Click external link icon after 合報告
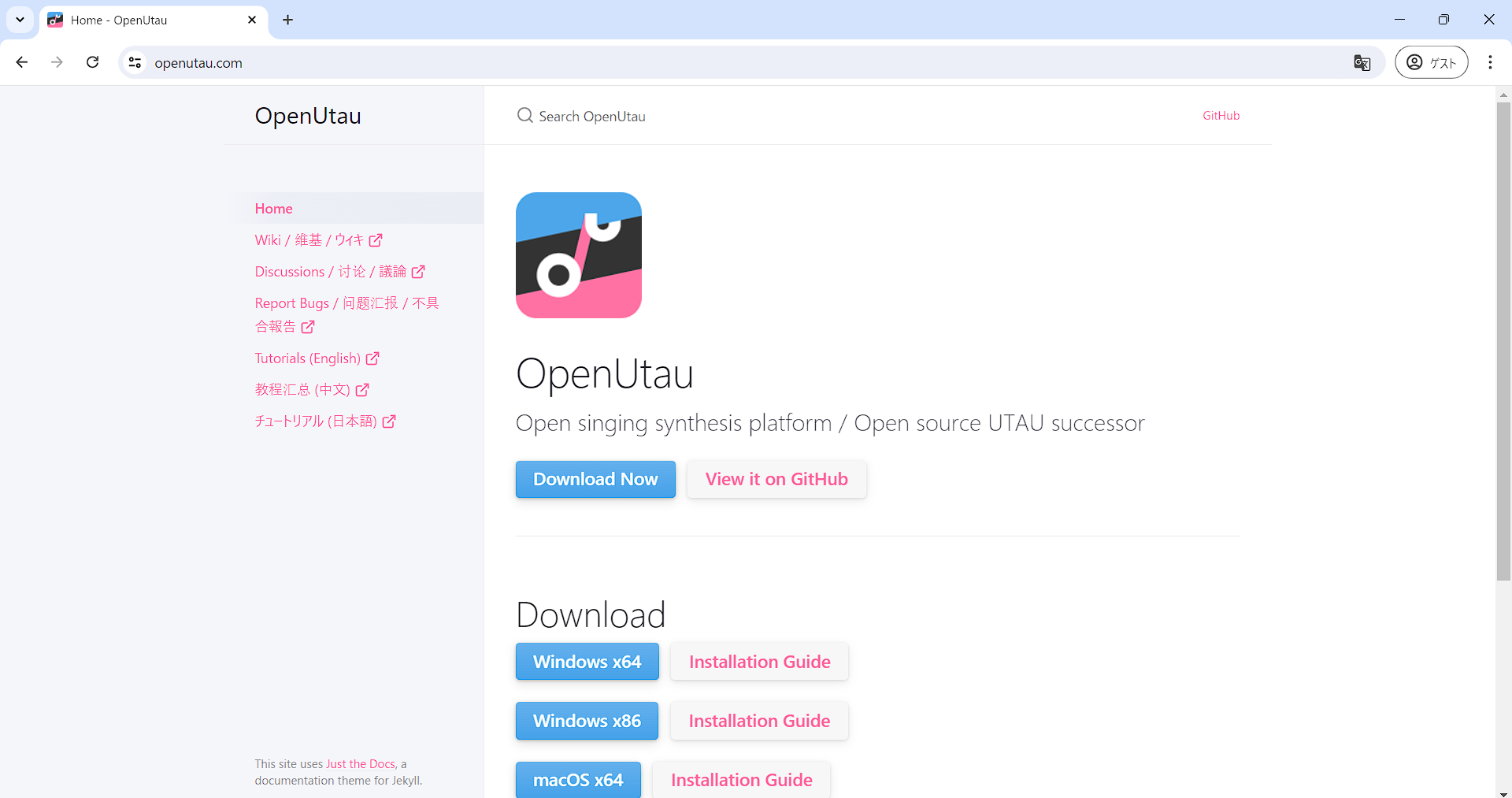The height and width of the screenshot is (798, 1512). (308, 326)
